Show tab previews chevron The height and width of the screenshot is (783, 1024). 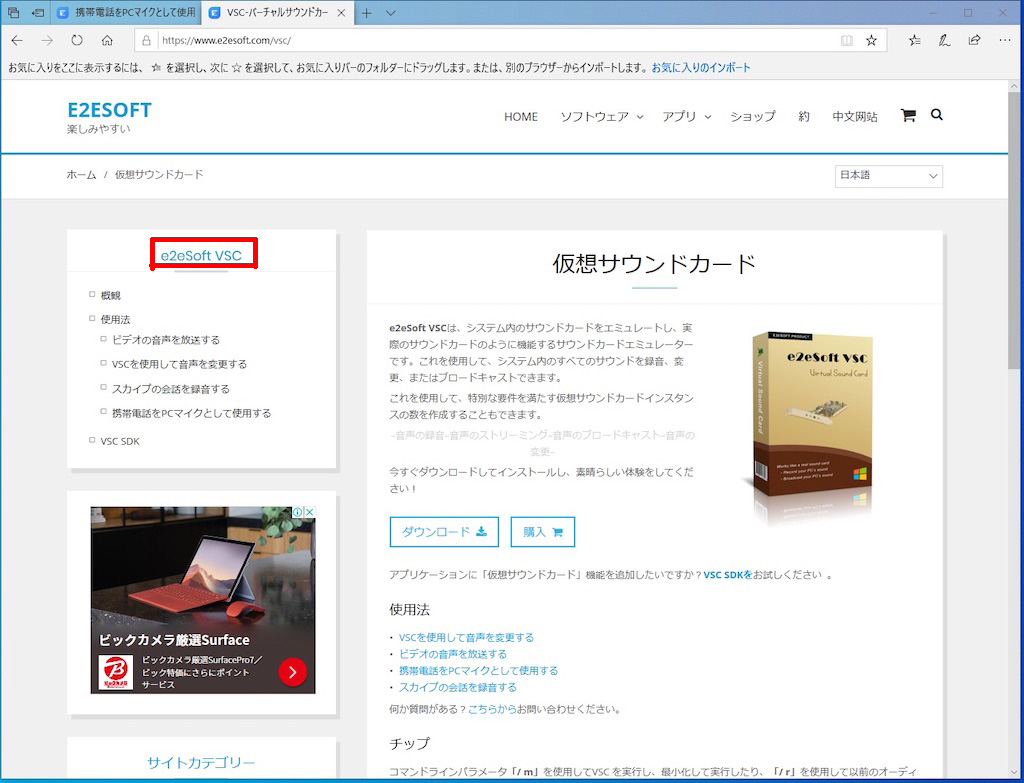pyautogui.click(x=391, y=13)
